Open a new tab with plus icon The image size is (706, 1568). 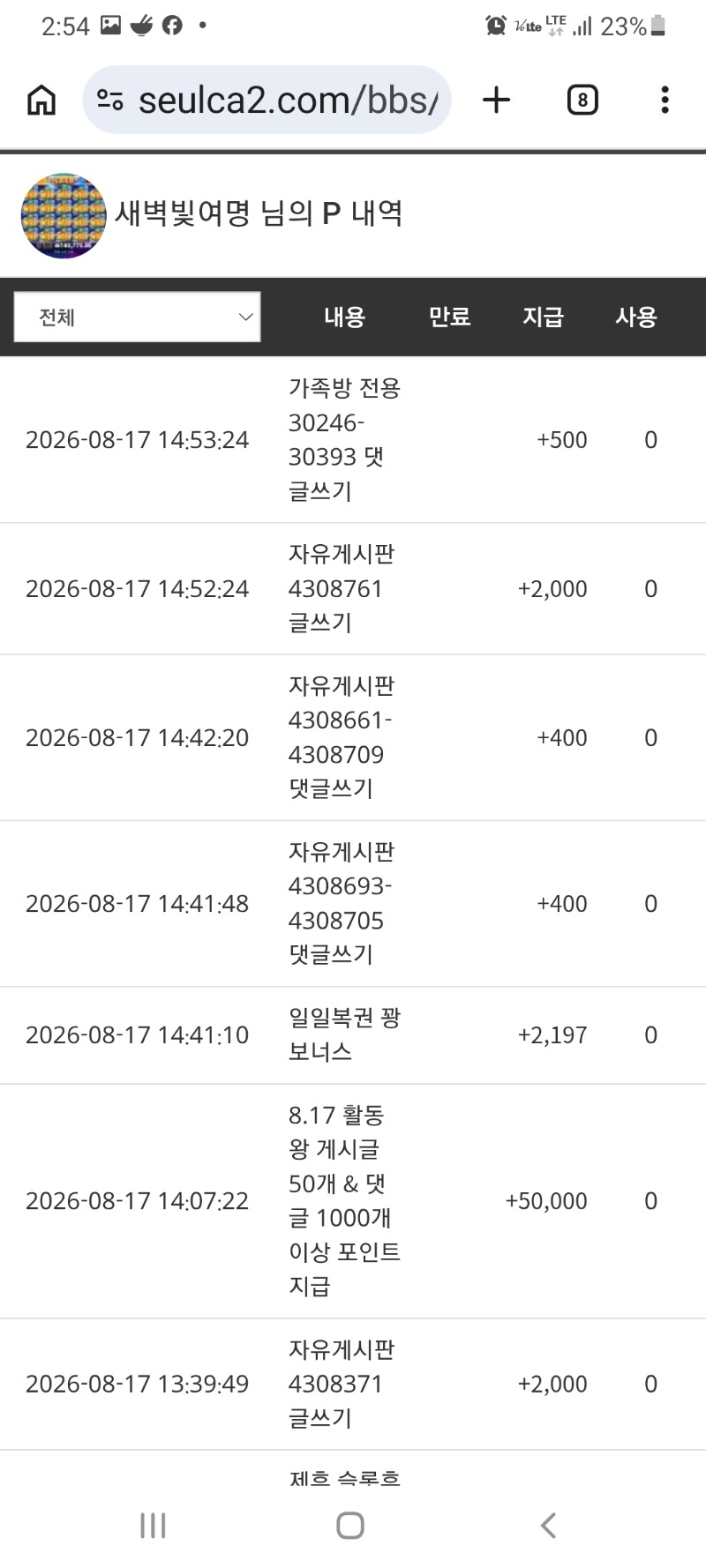[497, 100]
